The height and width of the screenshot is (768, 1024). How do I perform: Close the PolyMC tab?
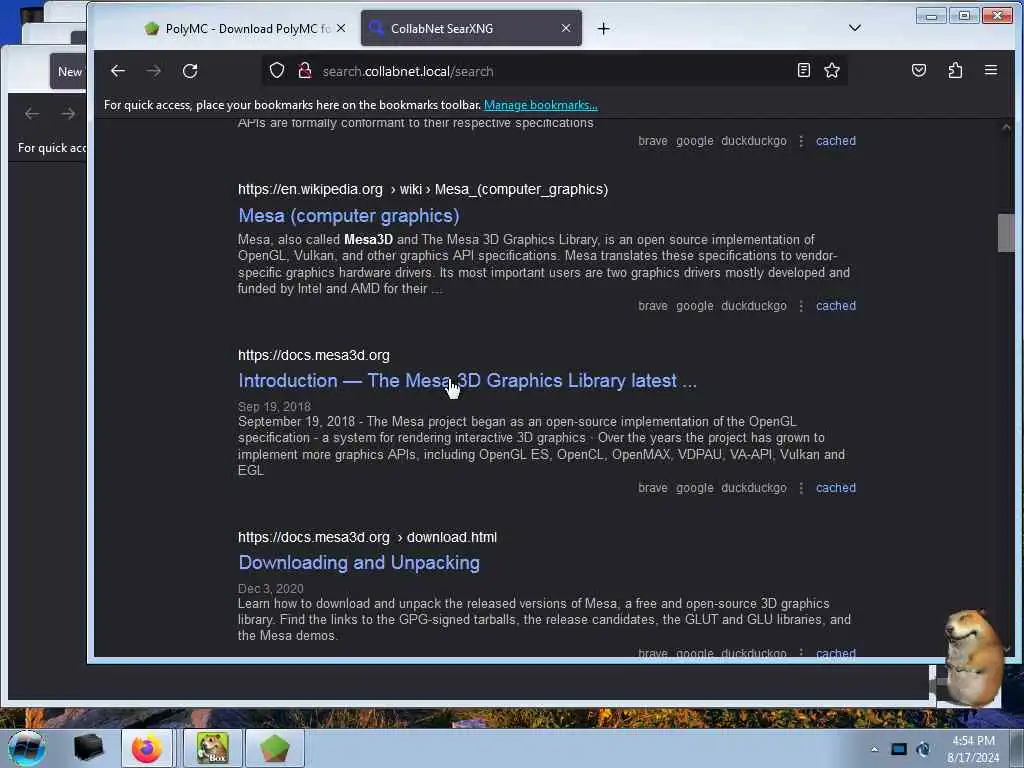[x=341, y=29]
